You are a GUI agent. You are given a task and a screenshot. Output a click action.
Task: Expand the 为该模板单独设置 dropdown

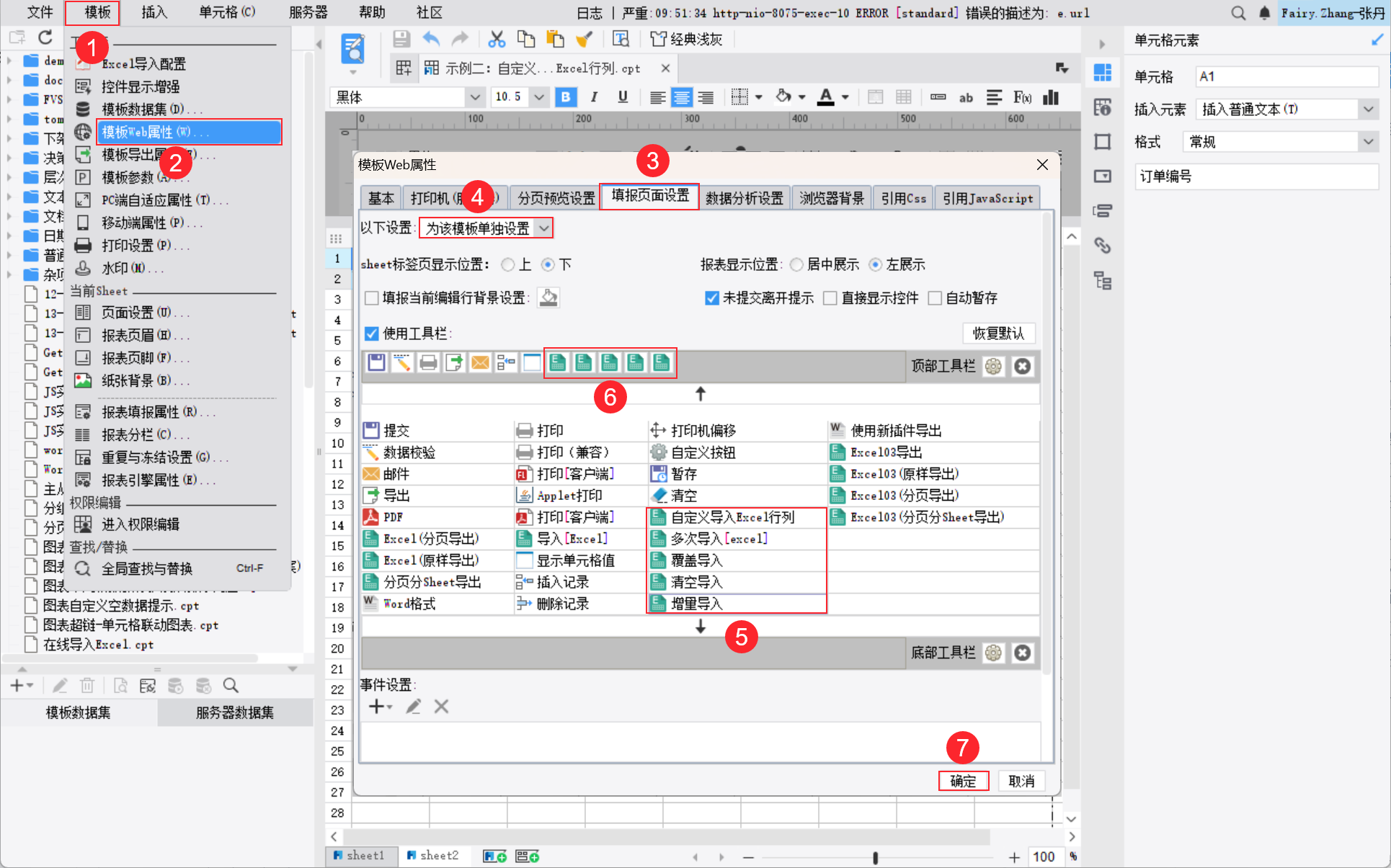544,228
